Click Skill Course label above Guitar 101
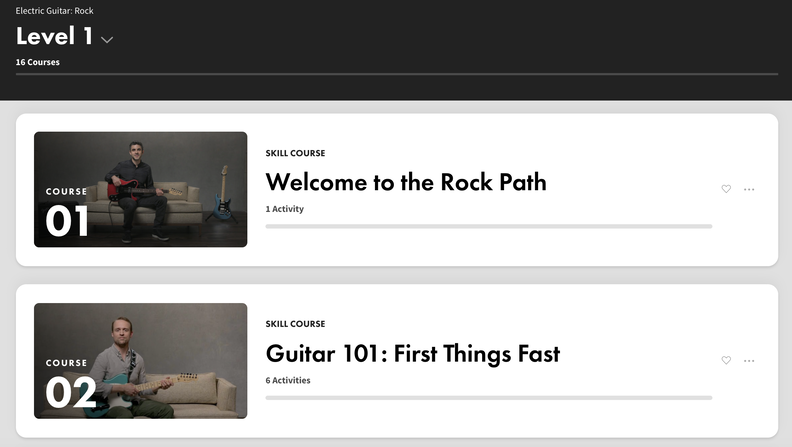 point(295,324)
